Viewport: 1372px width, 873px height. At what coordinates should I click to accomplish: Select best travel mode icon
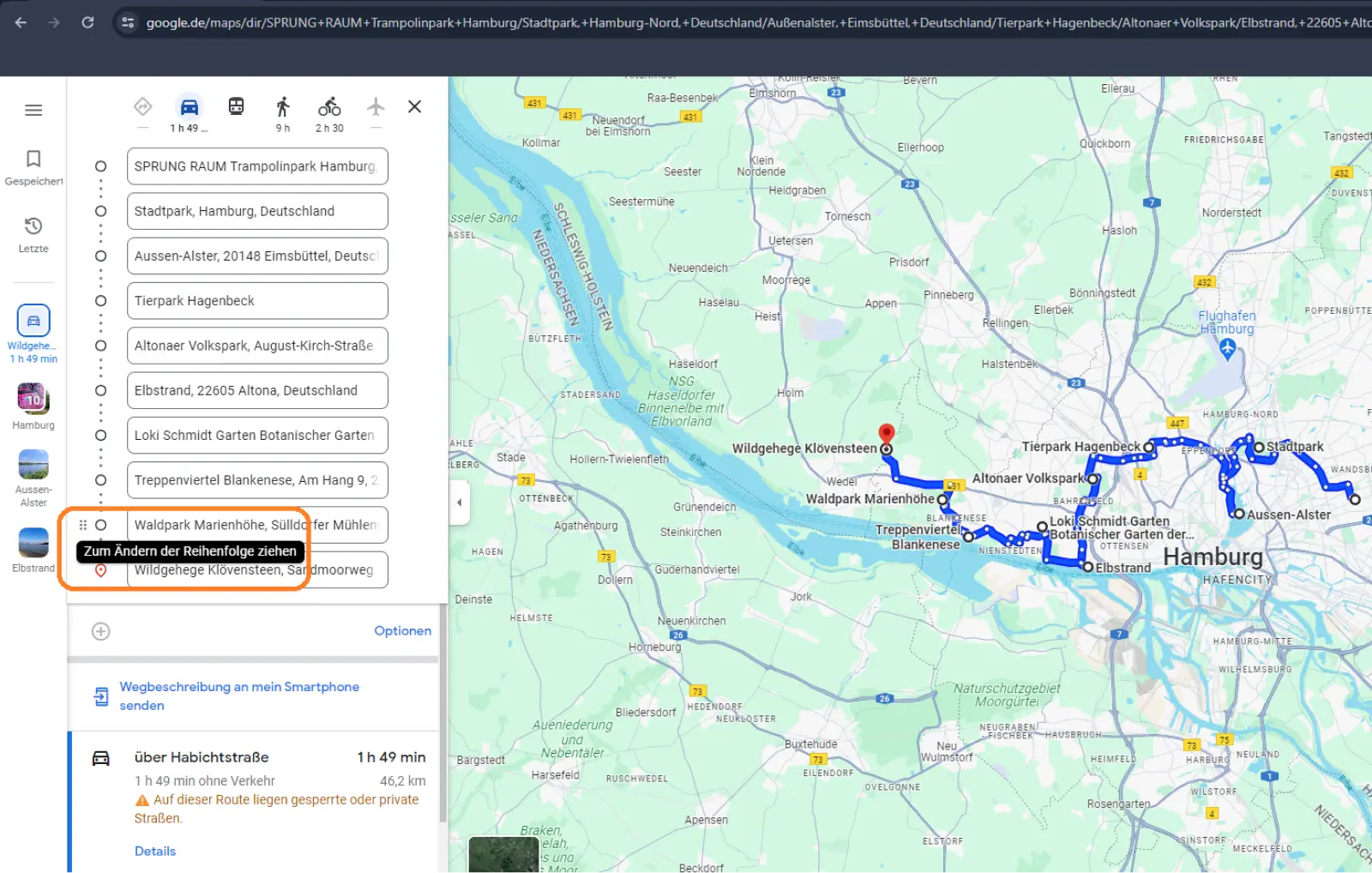(143, 106)
